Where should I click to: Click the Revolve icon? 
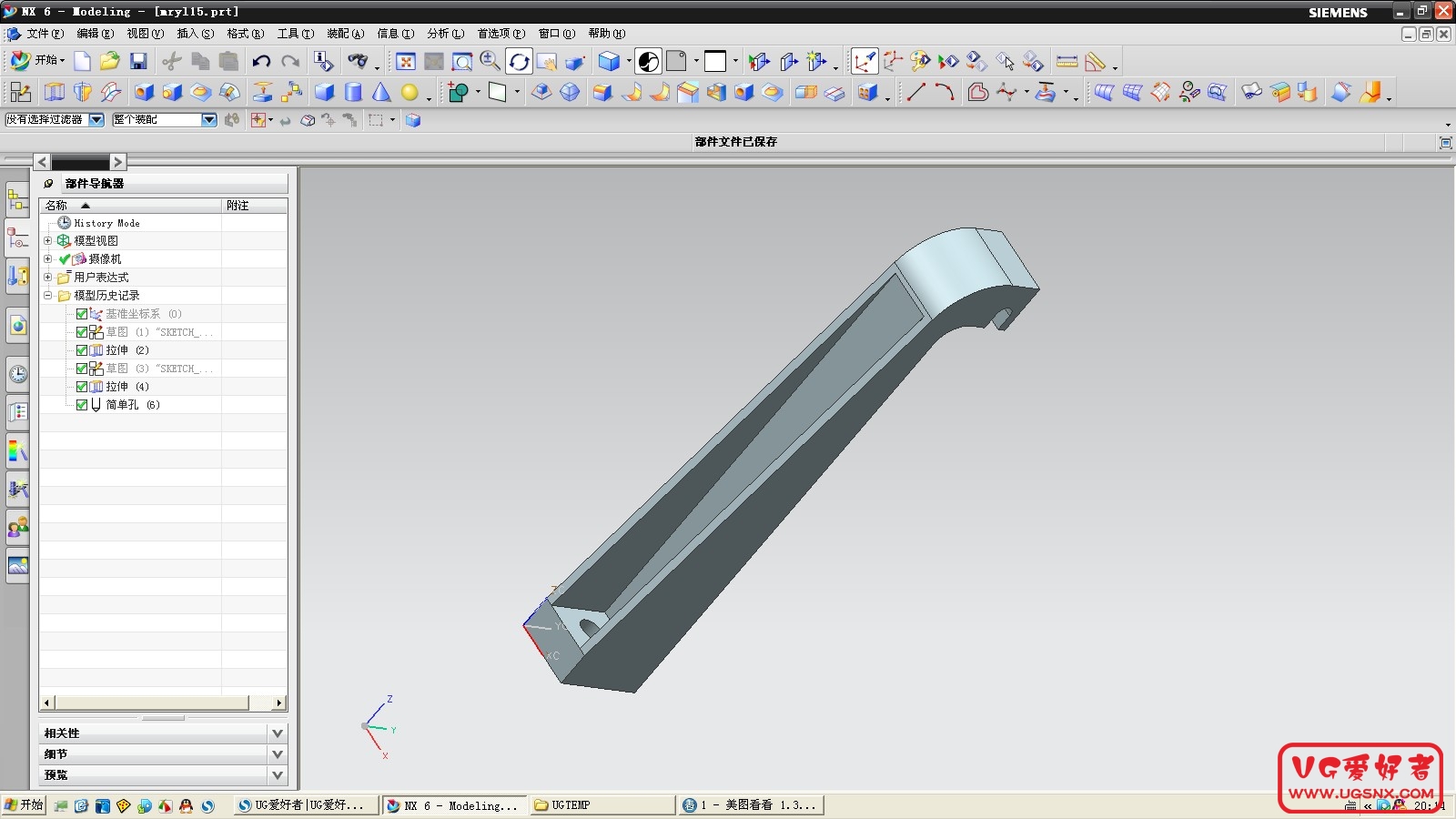click(x=83, y=92)
